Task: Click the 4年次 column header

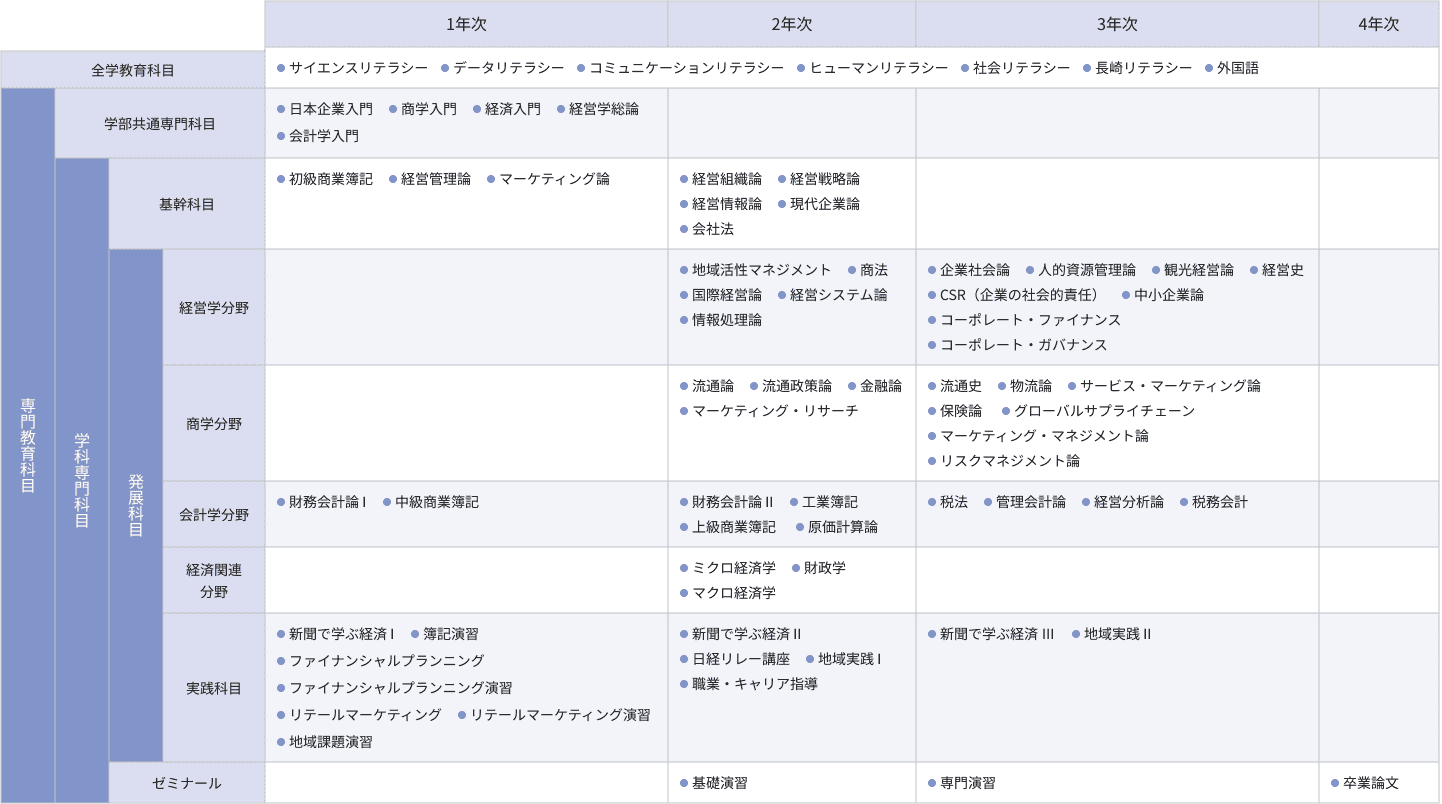Action: pos(1379,24)
